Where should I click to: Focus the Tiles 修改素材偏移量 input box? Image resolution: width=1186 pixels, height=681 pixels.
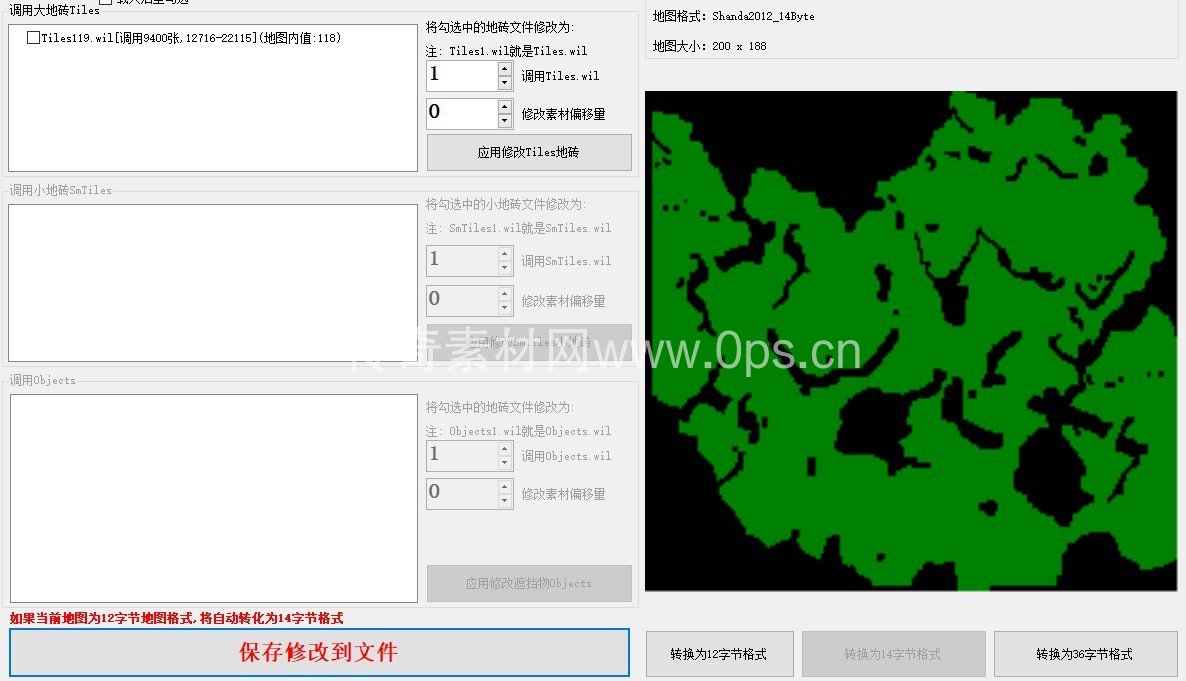(461, 113)
